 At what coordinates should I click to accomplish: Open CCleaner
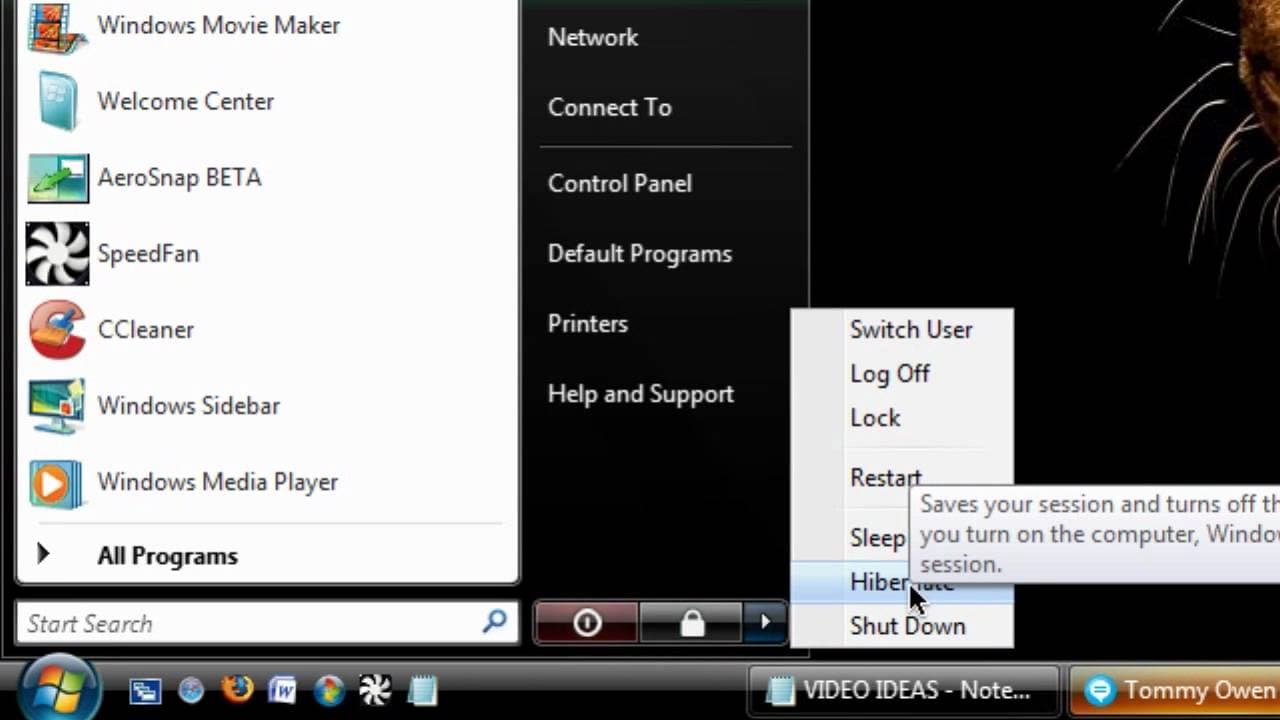146,329
